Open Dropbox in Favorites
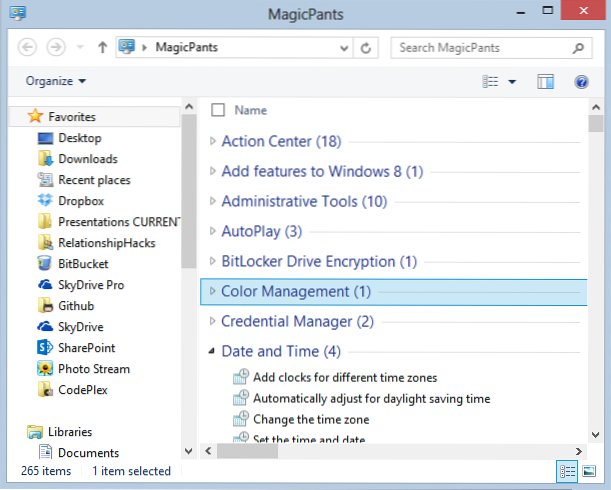Image resolution: width=611 pixels, height=490 pixels. pyautogui.click(x=80, y=201)
